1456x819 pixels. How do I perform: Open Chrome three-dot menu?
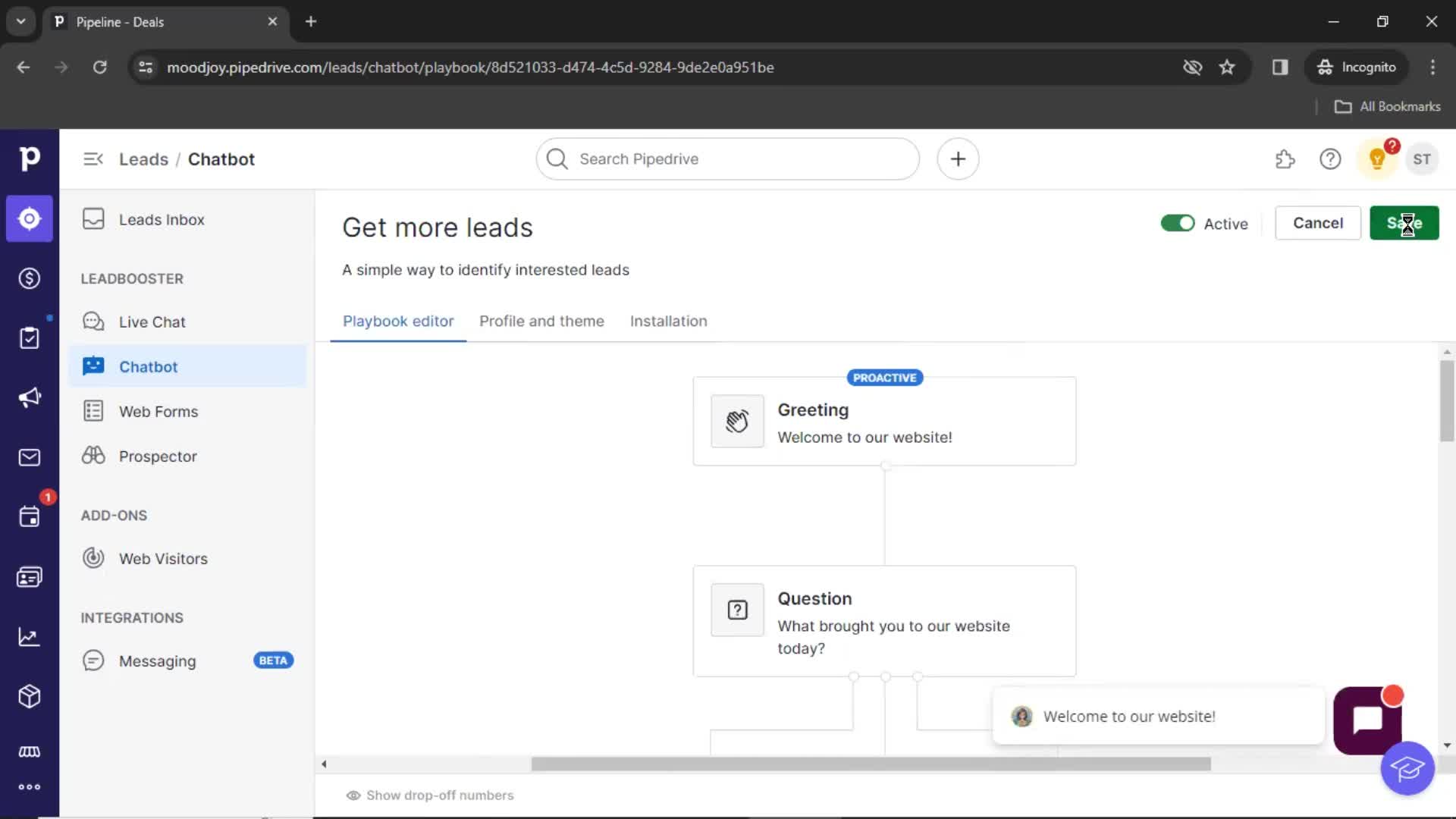coord(1432,67)
